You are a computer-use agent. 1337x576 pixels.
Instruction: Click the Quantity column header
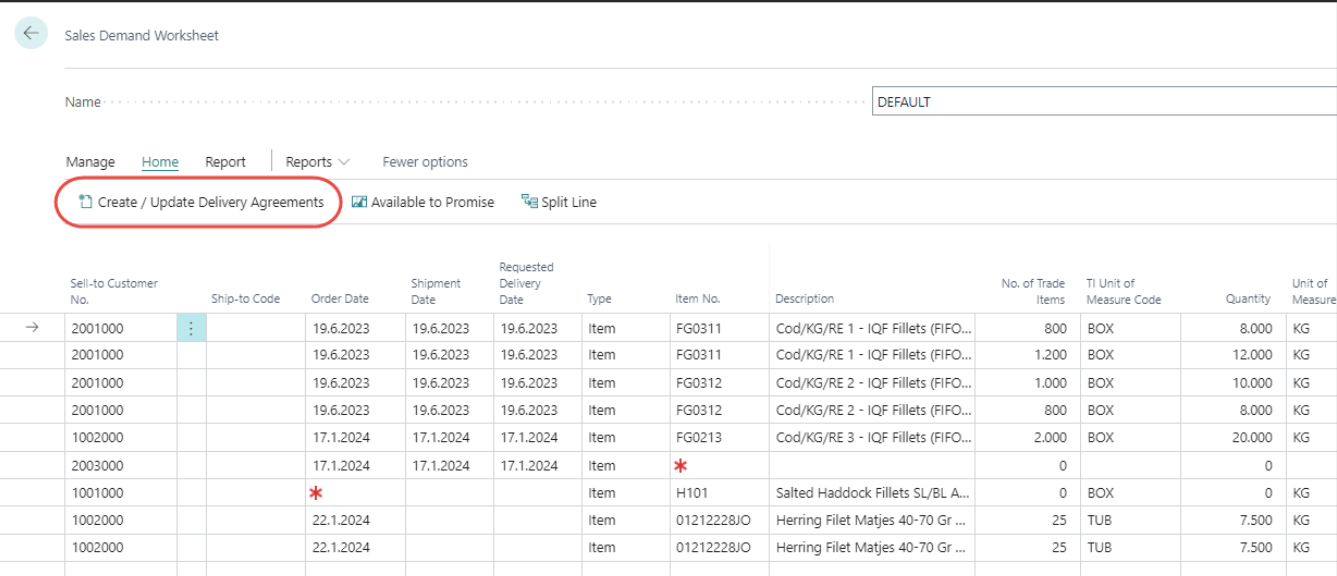click(1247, 299)
